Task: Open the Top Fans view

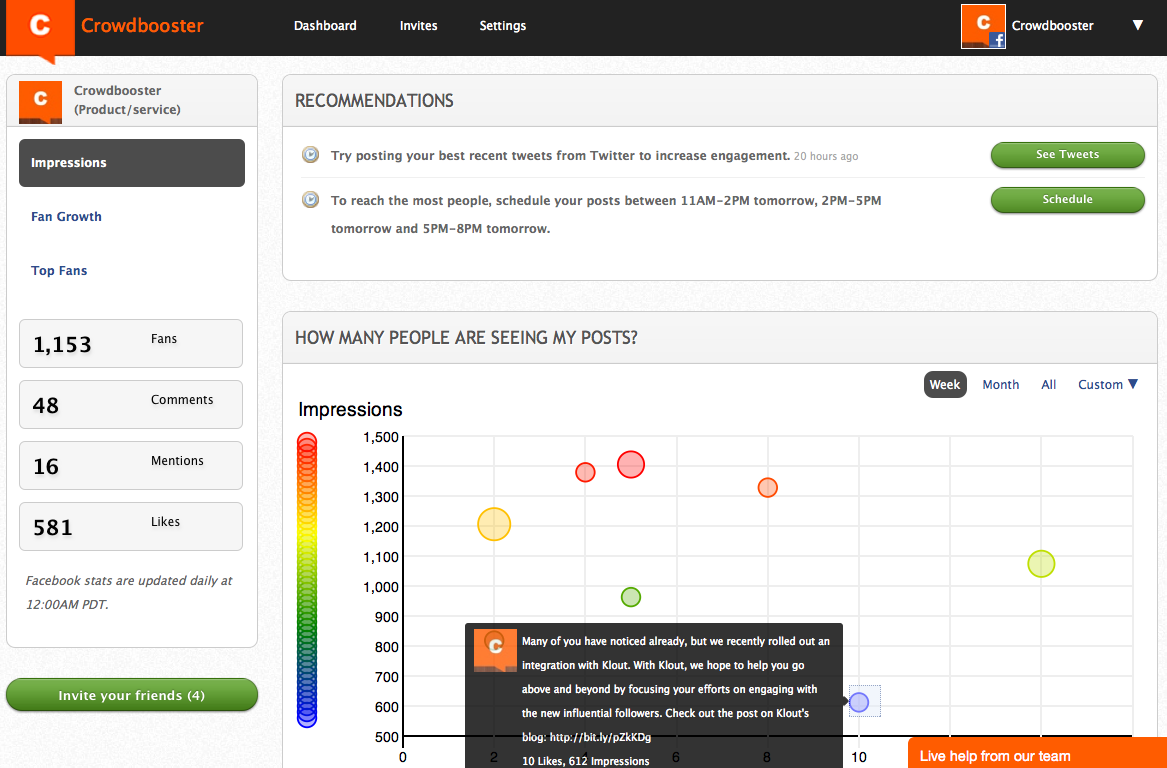Action: 59,271
